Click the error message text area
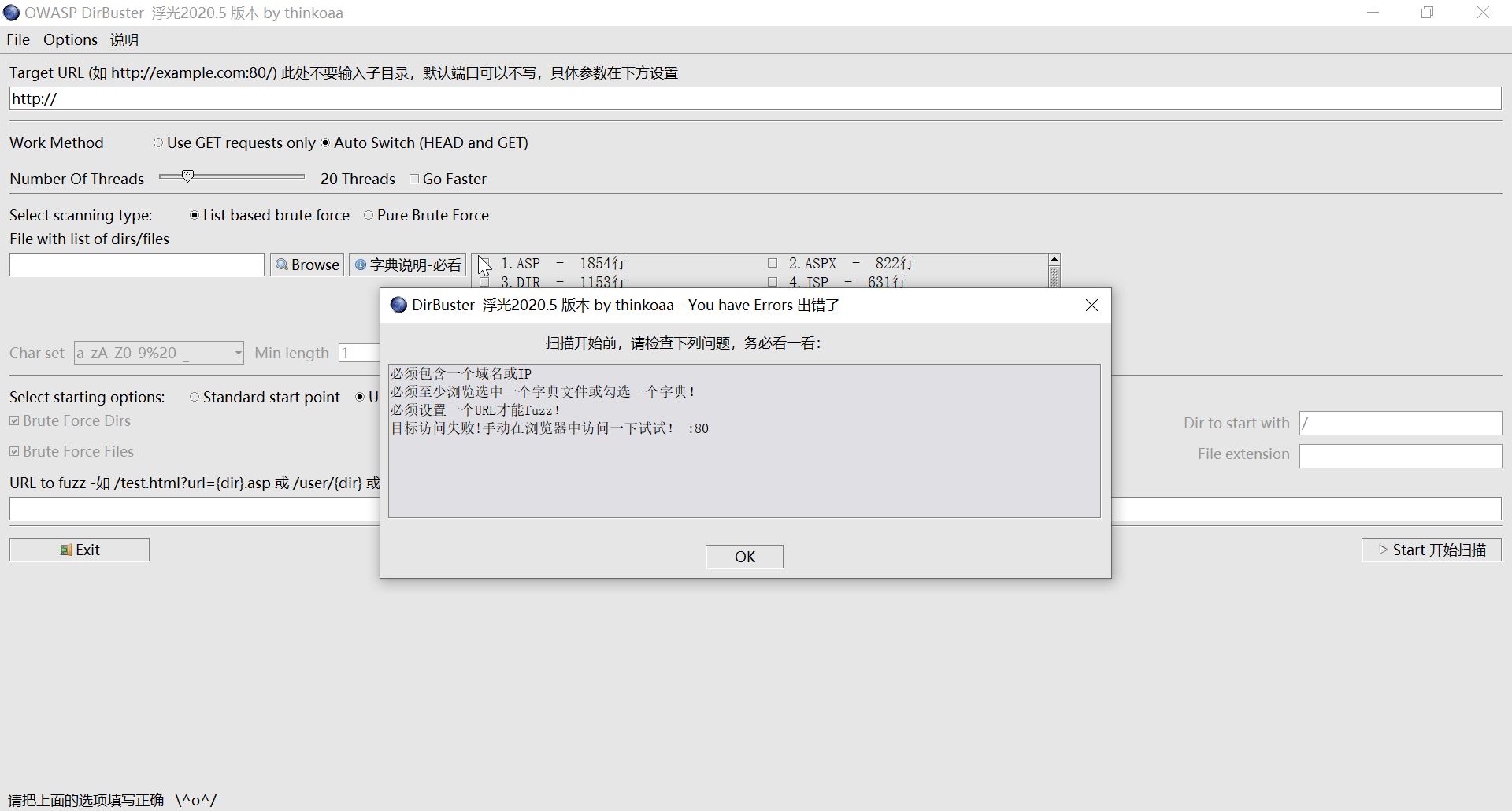 pos(744,441)
